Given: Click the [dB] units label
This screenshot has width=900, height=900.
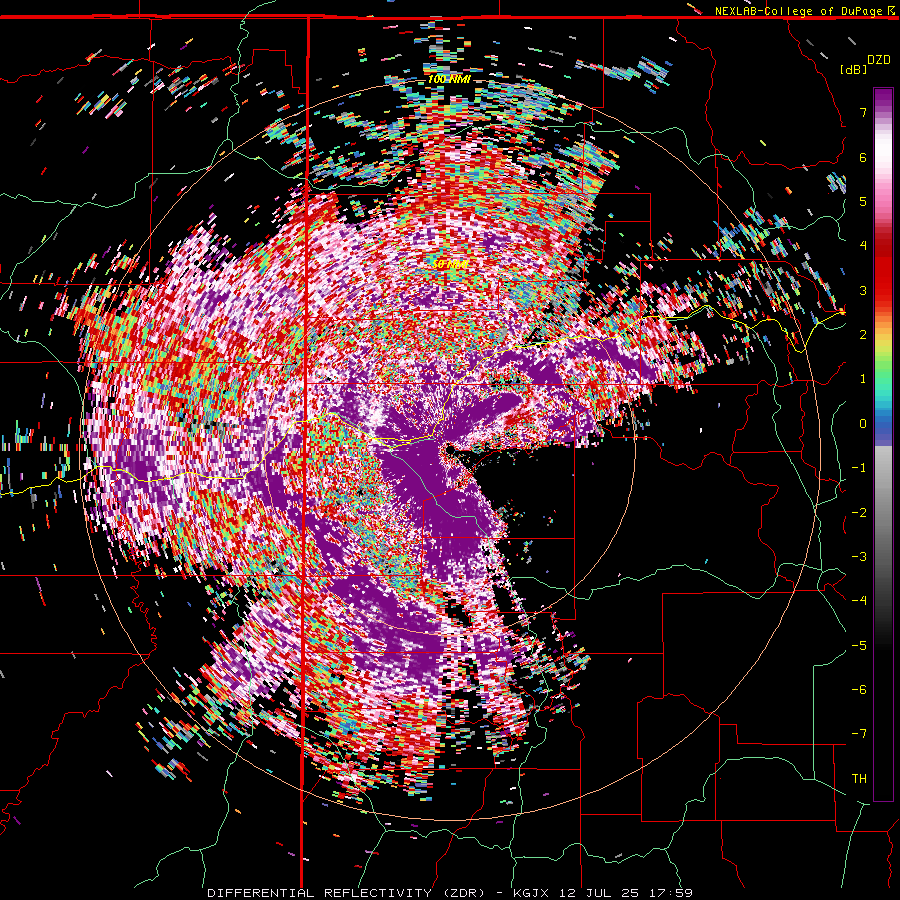Looking at the screenshot, I should 853,69.
